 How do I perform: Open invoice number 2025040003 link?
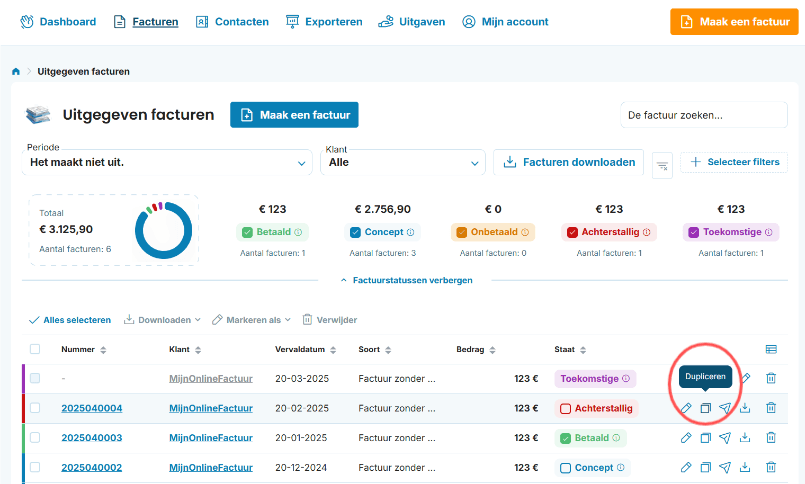click(92, 438)
